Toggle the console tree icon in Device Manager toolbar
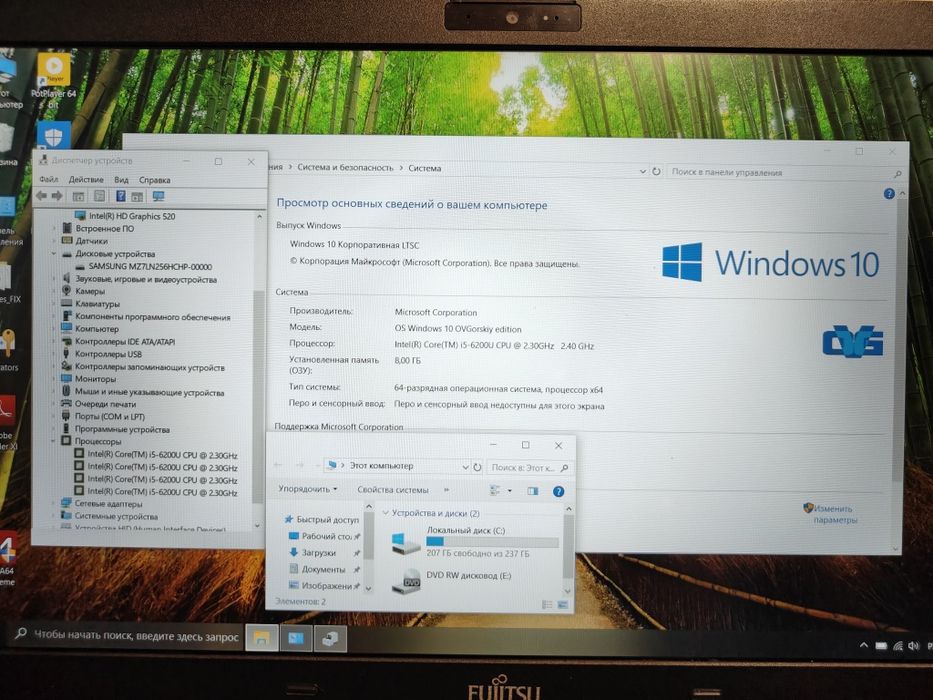This screenshot has width=933, height=700. (78, 196)
